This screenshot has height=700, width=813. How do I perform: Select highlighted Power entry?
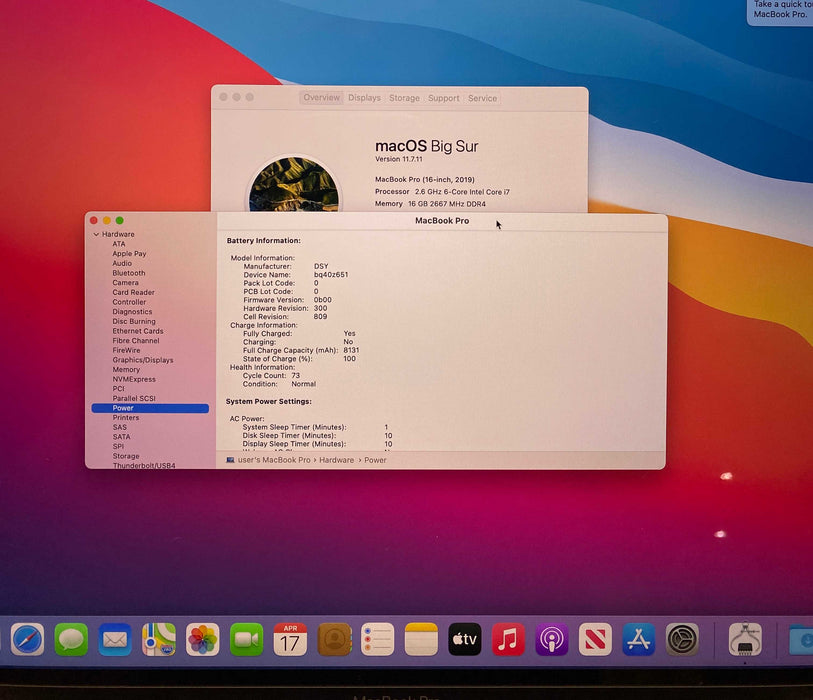point(150,409)
